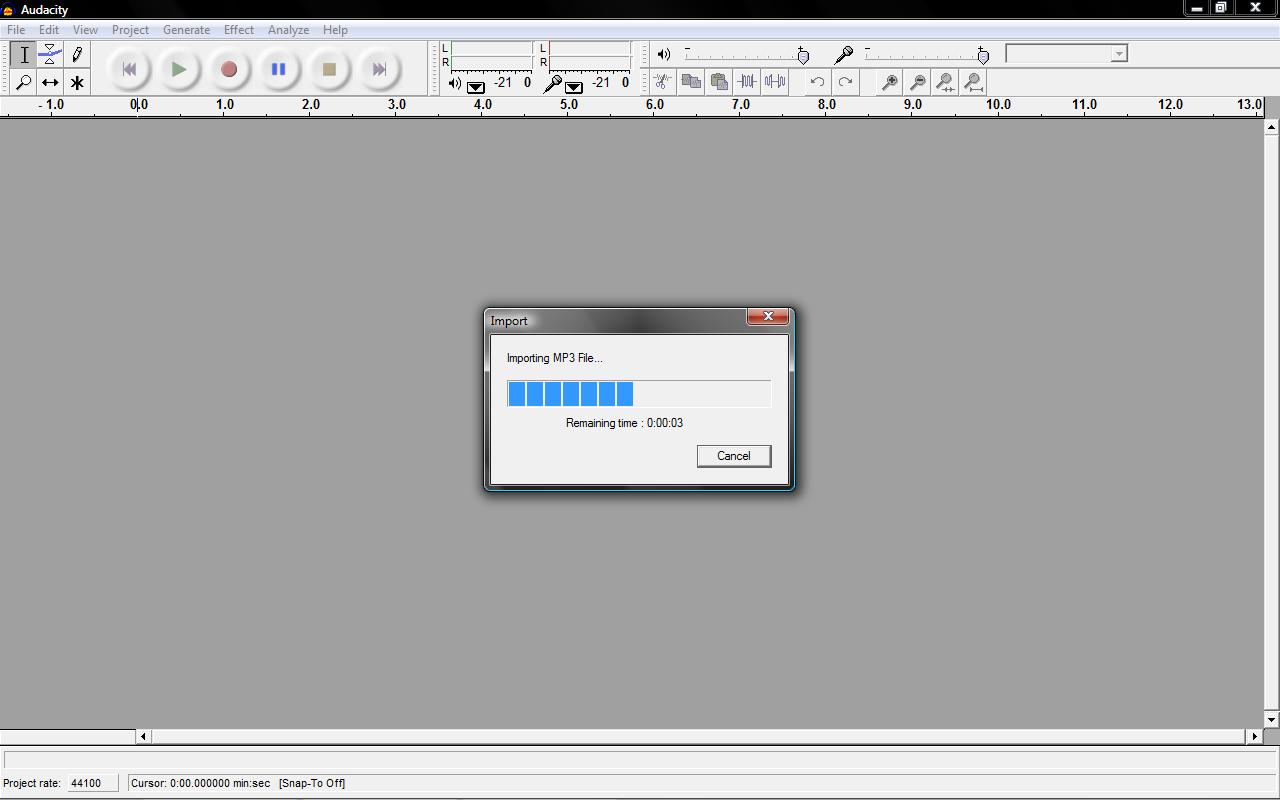This screenshot has height=800, width=1280.
Task: Open input meter dropdown arrow
Action: [x=574, y=87]
